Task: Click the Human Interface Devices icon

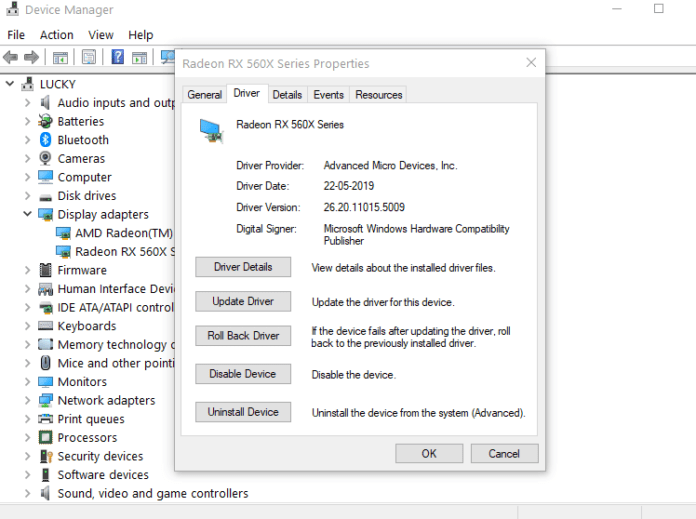Action: pyautogui.click(x=45, y=289)
